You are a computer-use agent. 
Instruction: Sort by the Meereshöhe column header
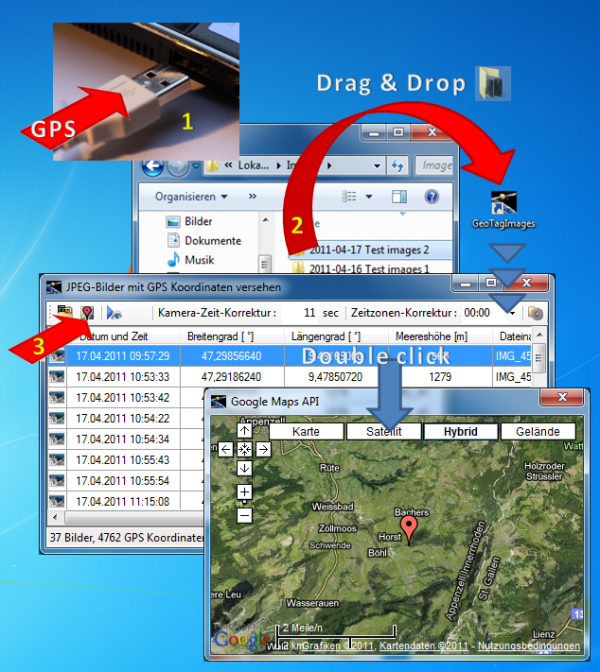pyautogui.click(x=440, y=336)
